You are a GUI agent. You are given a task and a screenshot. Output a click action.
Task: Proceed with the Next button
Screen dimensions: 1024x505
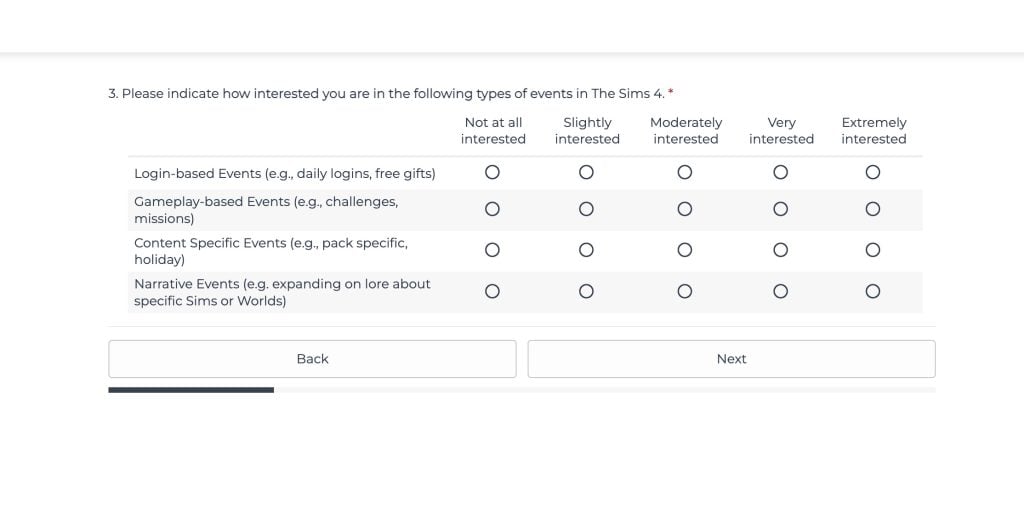click(x=731, y=359)
